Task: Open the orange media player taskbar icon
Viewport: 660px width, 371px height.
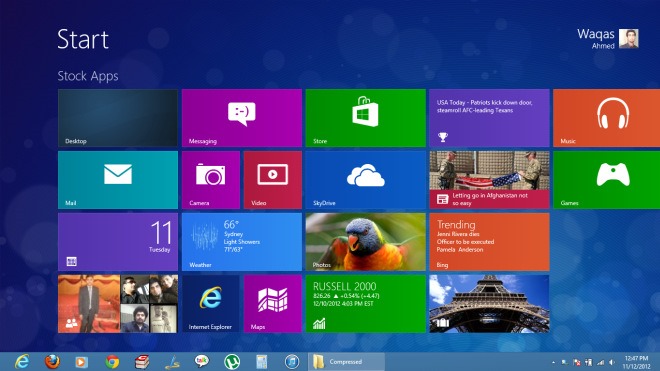Action: (x=82, y=362)
